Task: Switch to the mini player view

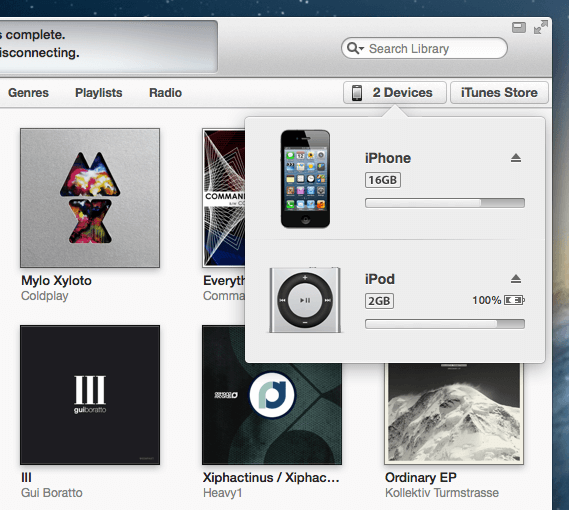Action: [x=519, y=27]
